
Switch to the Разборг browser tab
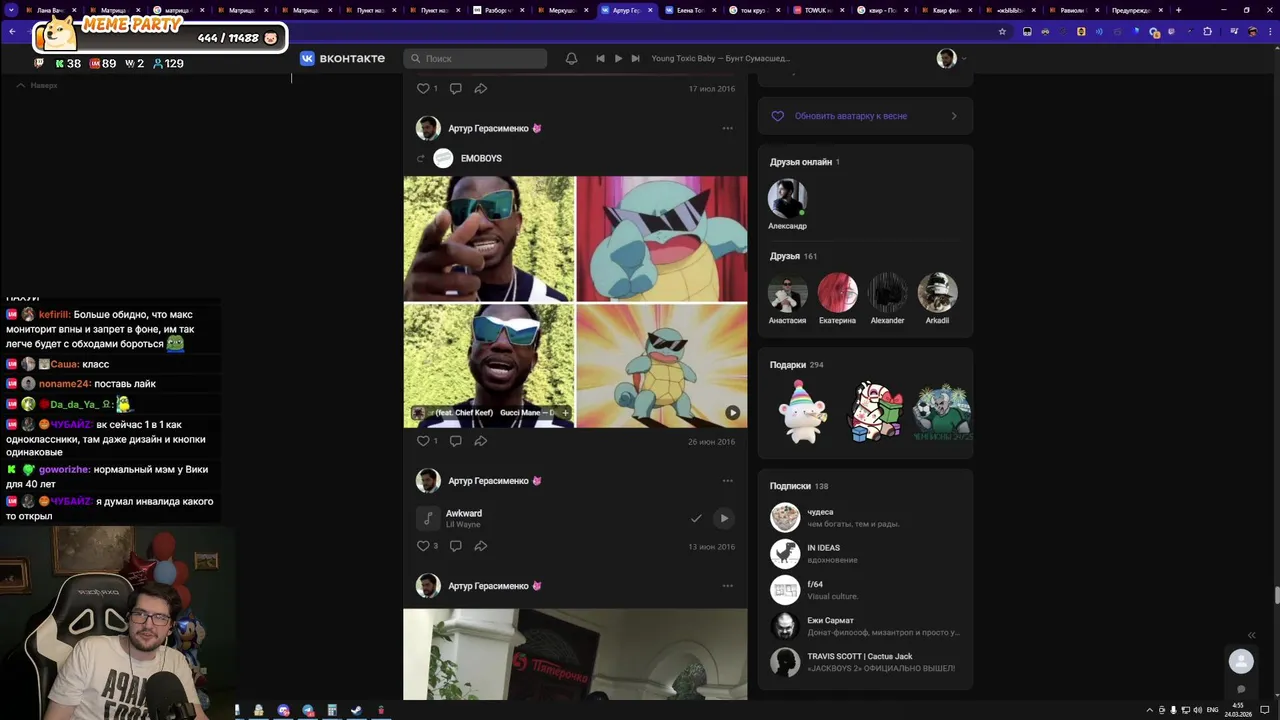coord(497,10)
